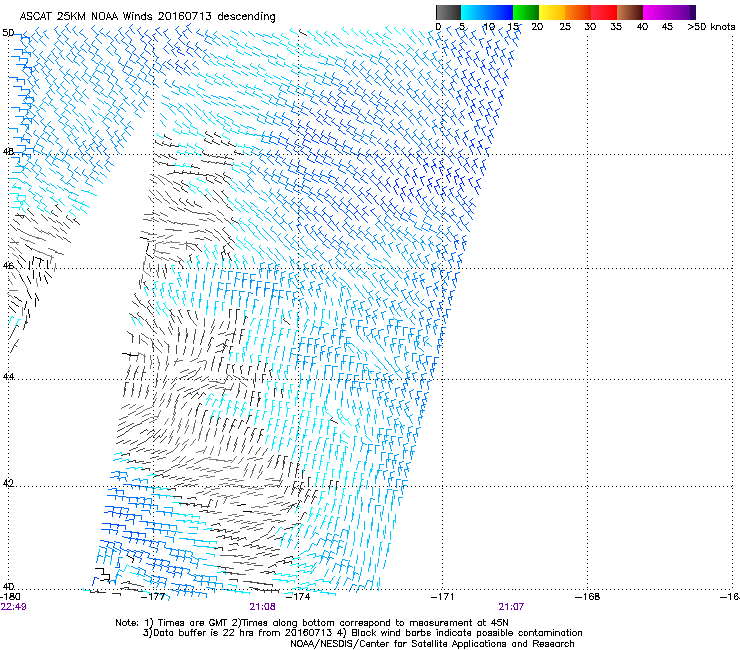Click the brown 35-40 knots legend swatch
740x650 pixels.
pos(630,12)
